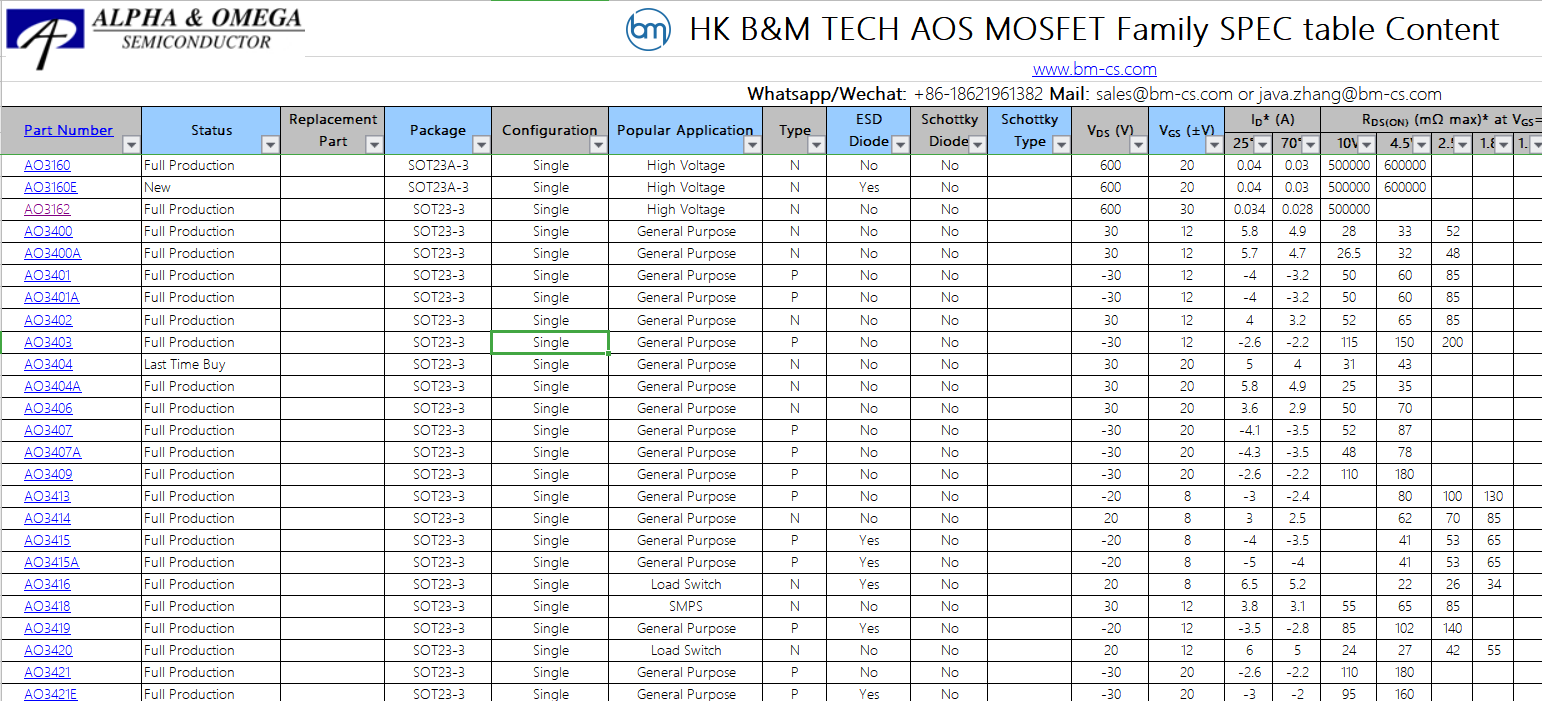Screen dimensions: 1542x701
Task: Open the RDS(ON) 10V filter dropdown
Action: (1366, 146)
